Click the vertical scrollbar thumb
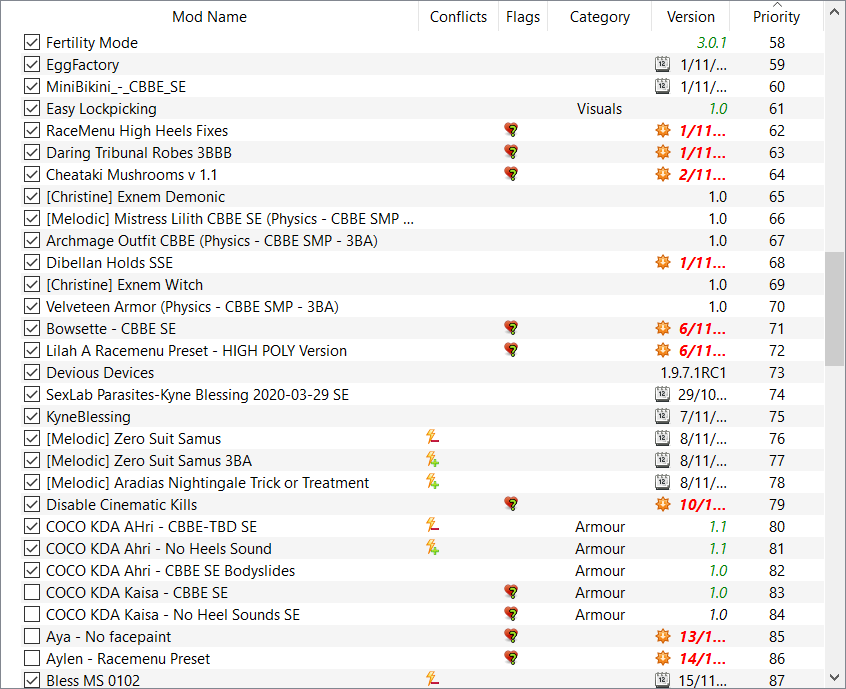 (x=834, y=308)
